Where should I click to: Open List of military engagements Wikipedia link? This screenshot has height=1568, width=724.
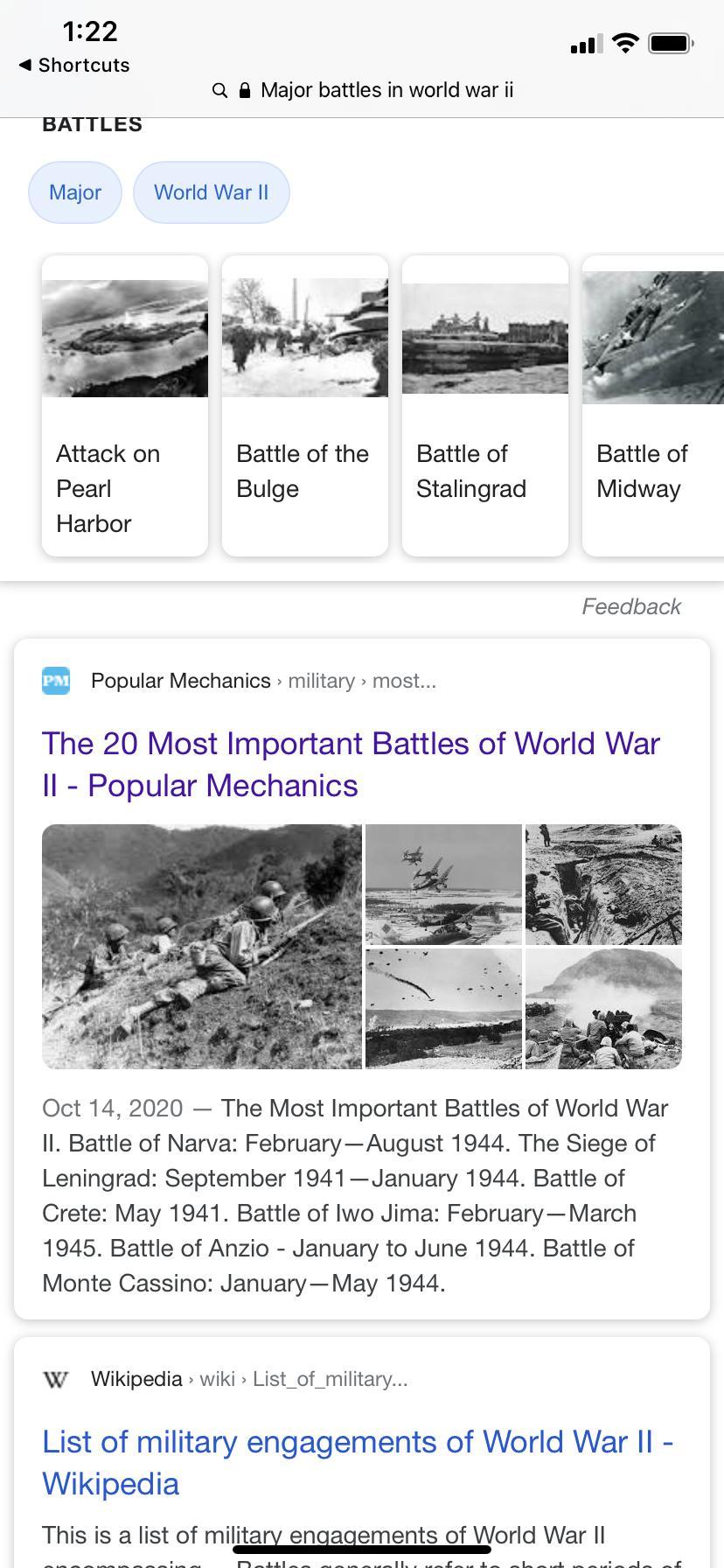pyautogui.click(x=357, y=1462)
